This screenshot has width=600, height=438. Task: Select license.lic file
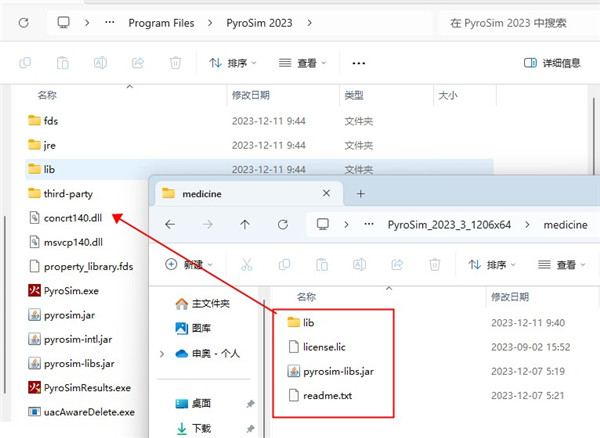click(x=317, y=347)
